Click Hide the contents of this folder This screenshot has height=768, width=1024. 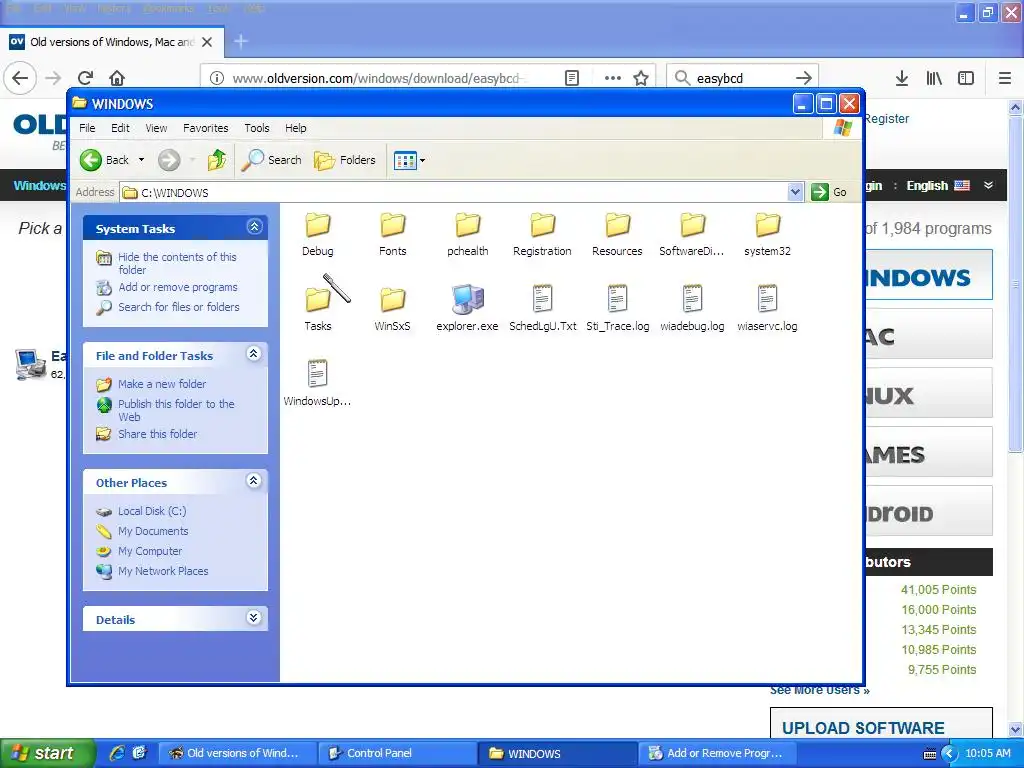point(177,263)
